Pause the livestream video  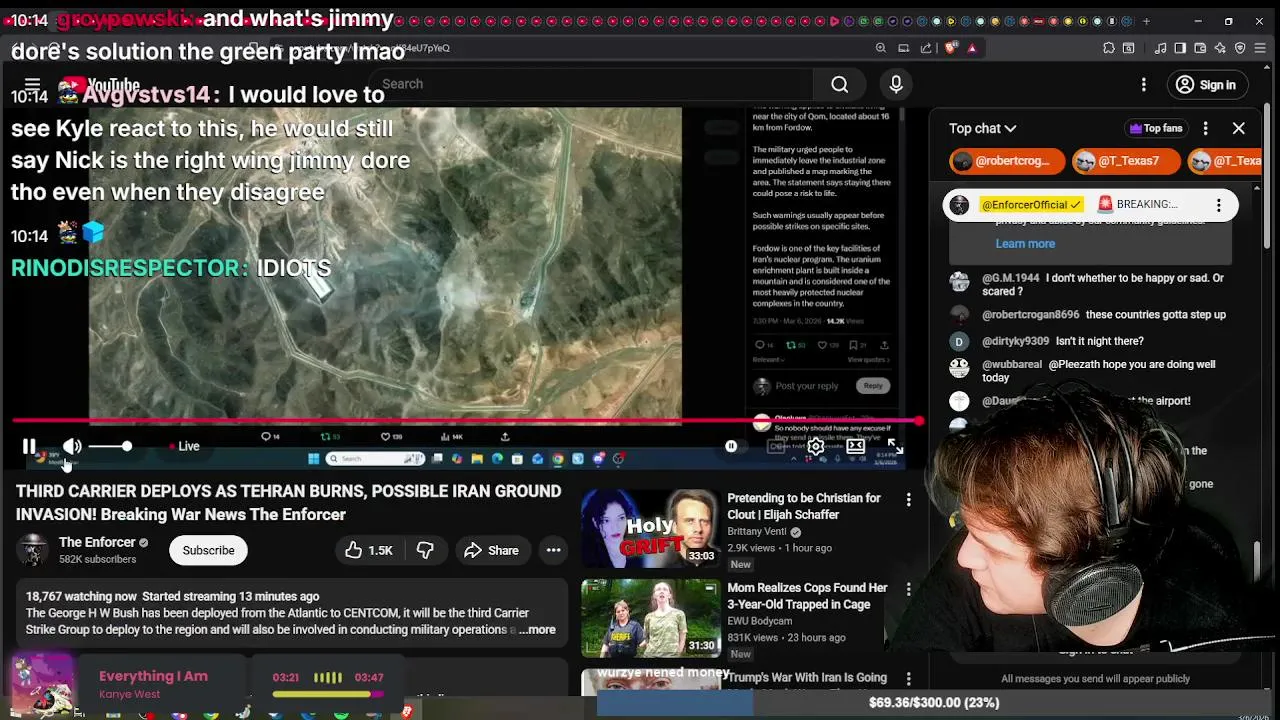[29, 446]
